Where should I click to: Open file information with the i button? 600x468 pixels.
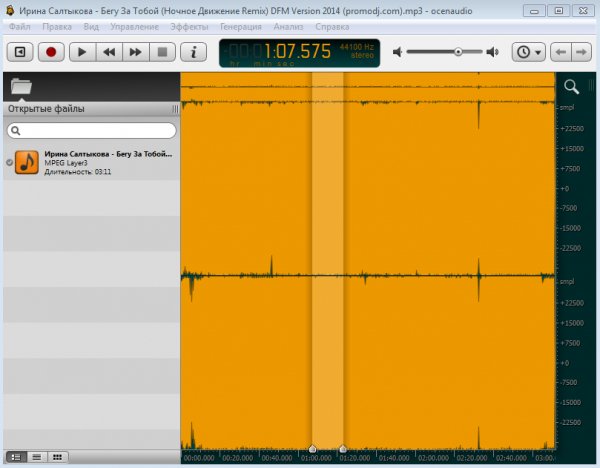(194, 52)
